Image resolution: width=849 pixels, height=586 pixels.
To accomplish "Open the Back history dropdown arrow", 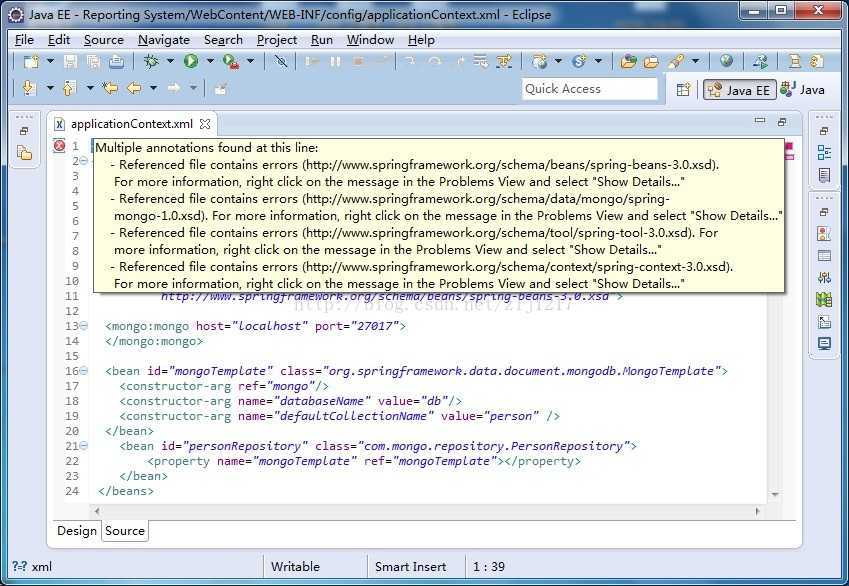I will (x=154, y=88).
